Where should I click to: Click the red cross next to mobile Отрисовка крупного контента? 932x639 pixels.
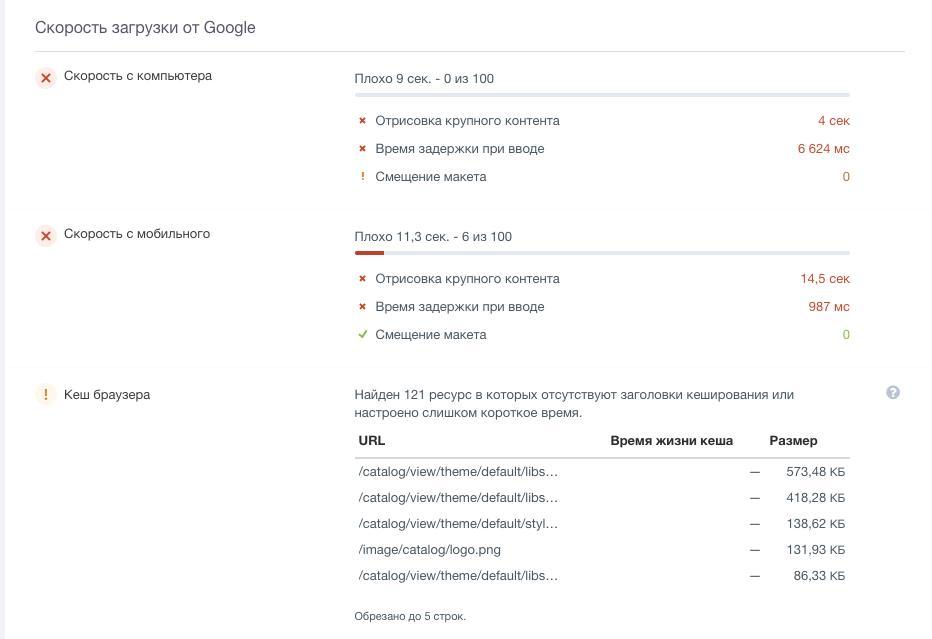point(362,279)
